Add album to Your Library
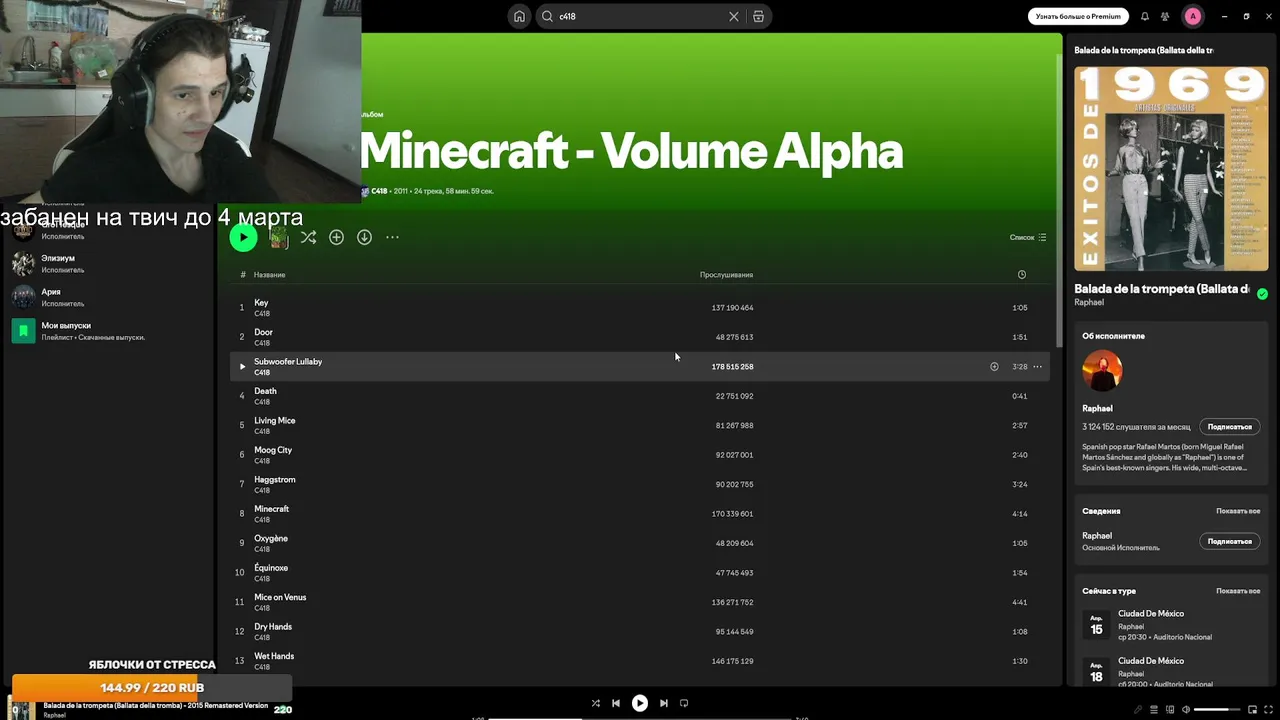The width and height of the screenshot is (1280, 720). tap(336, 237)
